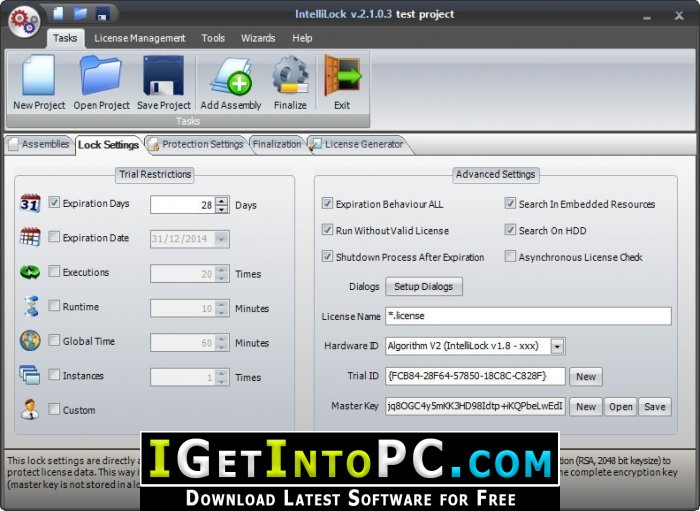
Task: Click quick-access save icon in title bar
Action: [103, 14]
